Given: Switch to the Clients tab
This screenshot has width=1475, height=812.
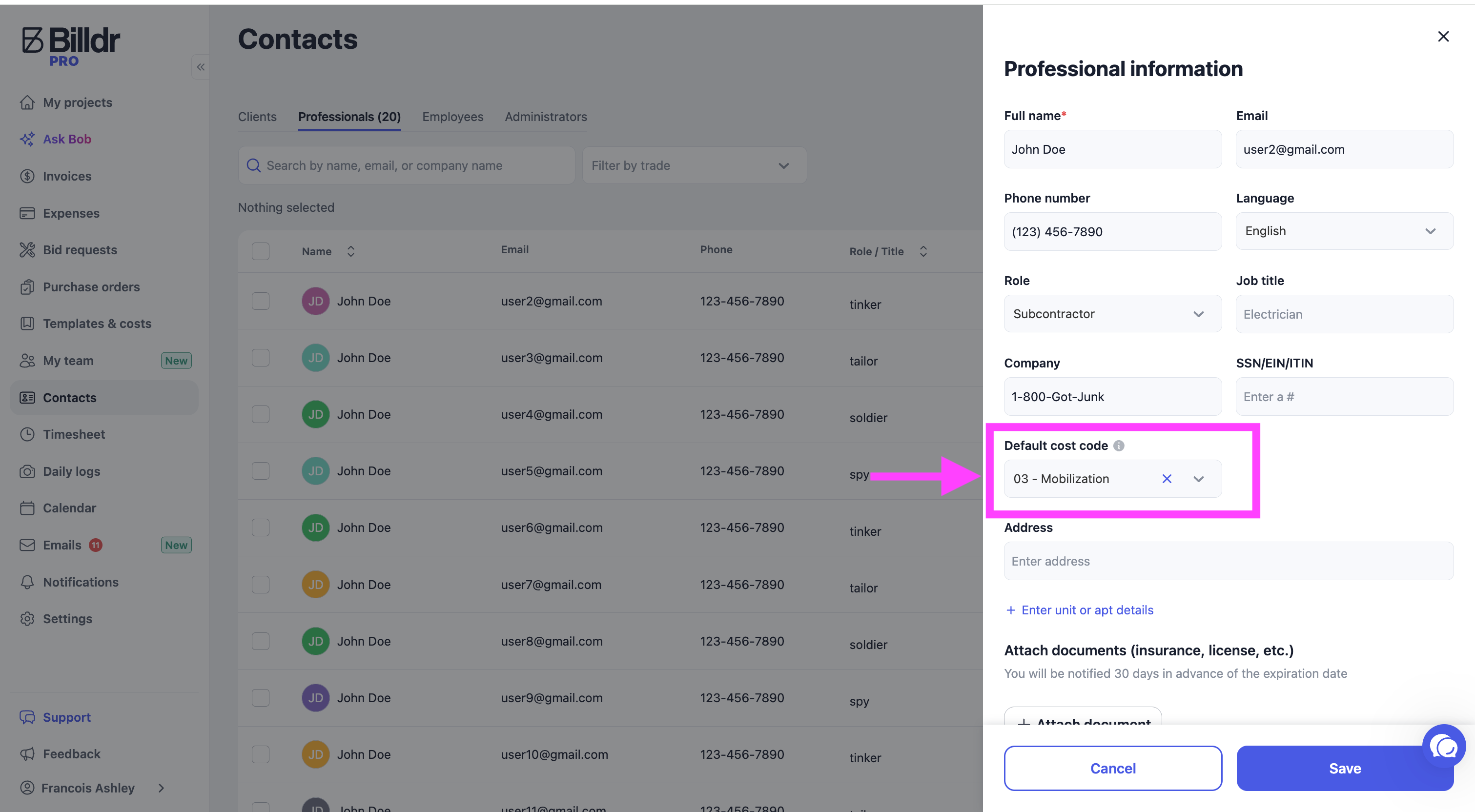Looking at the screenshot, I should pos(257,117).
